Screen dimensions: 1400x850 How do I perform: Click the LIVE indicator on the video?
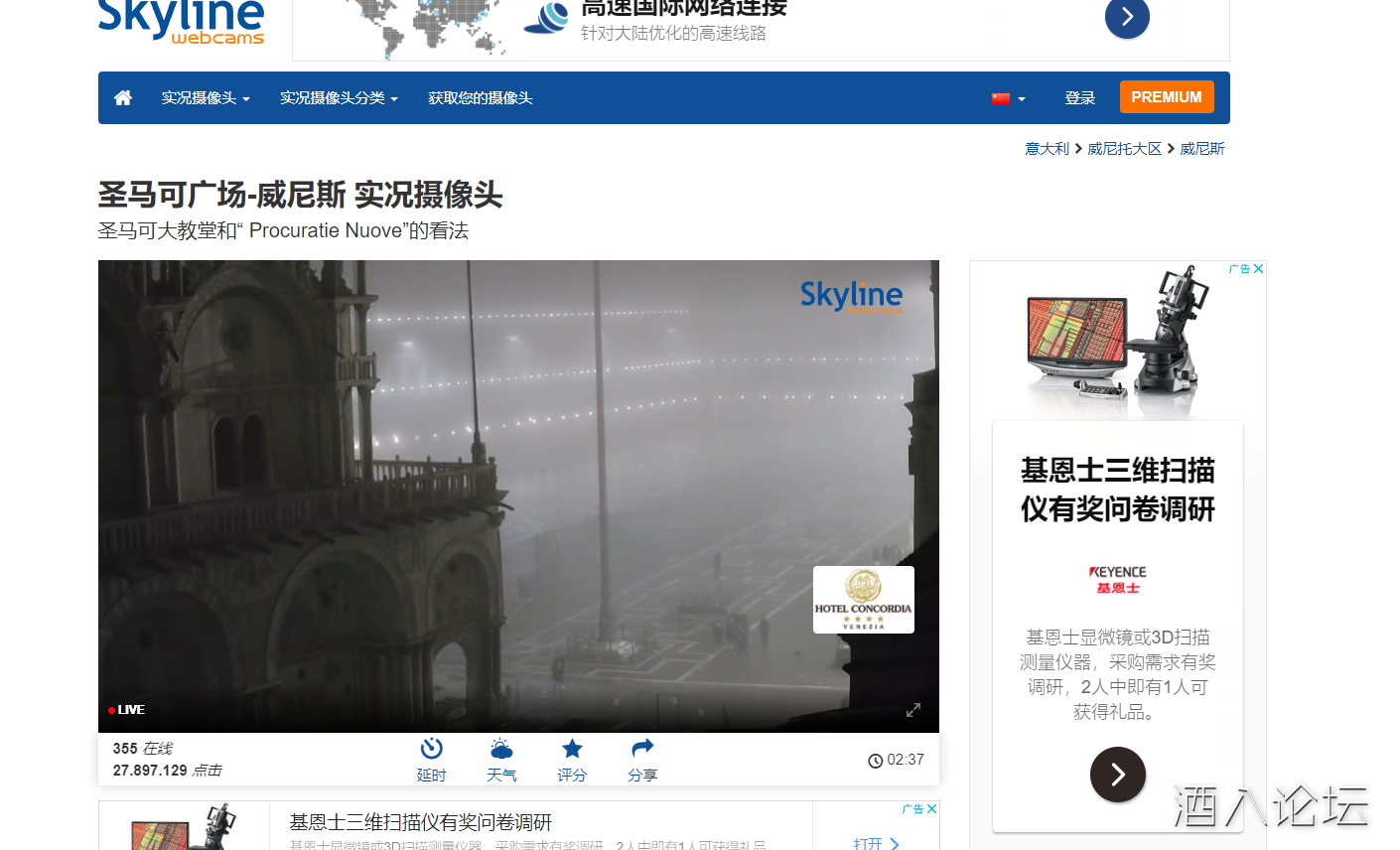[x=127, y=709]
